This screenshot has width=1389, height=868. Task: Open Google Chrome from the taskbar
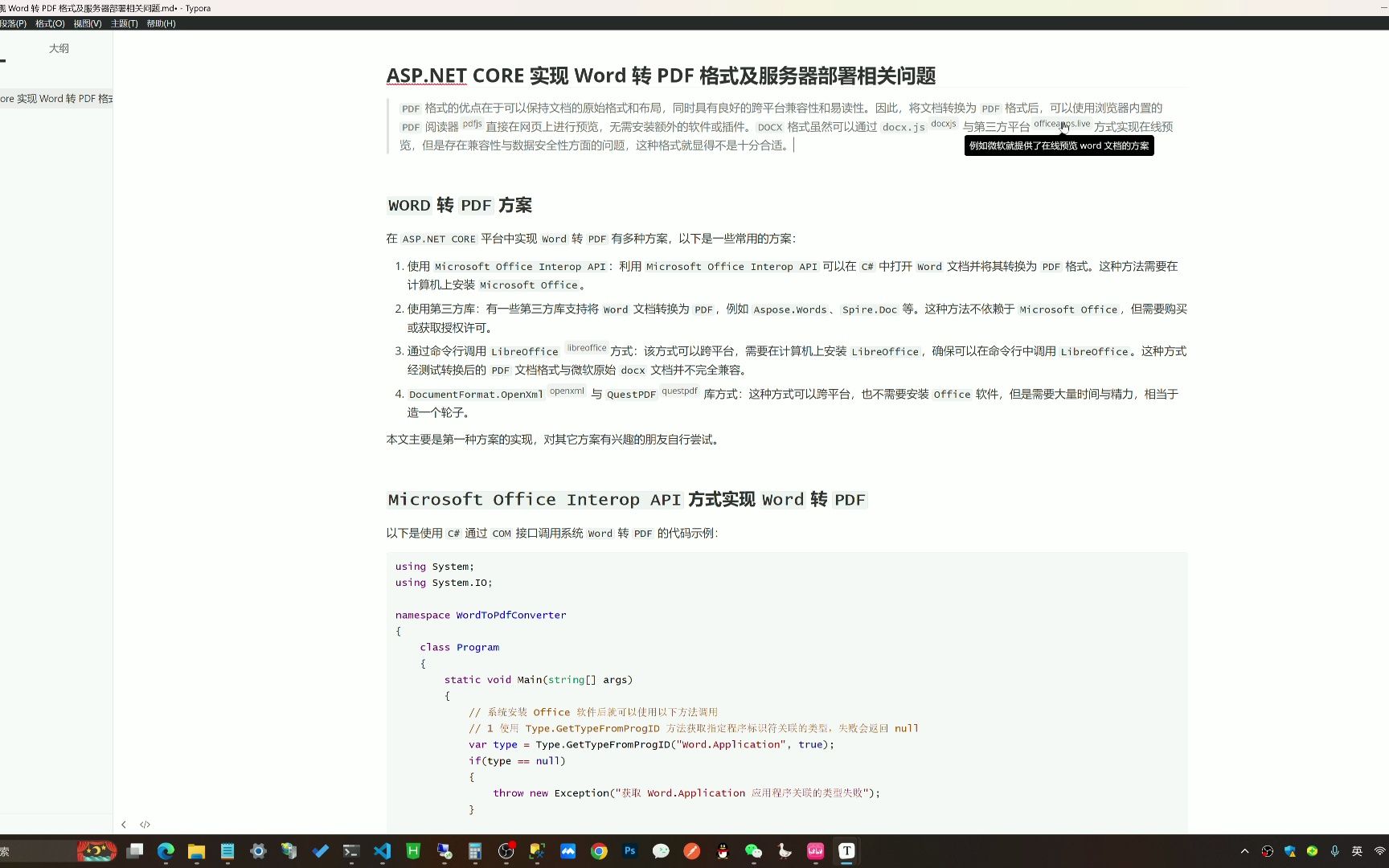(599, 851)
